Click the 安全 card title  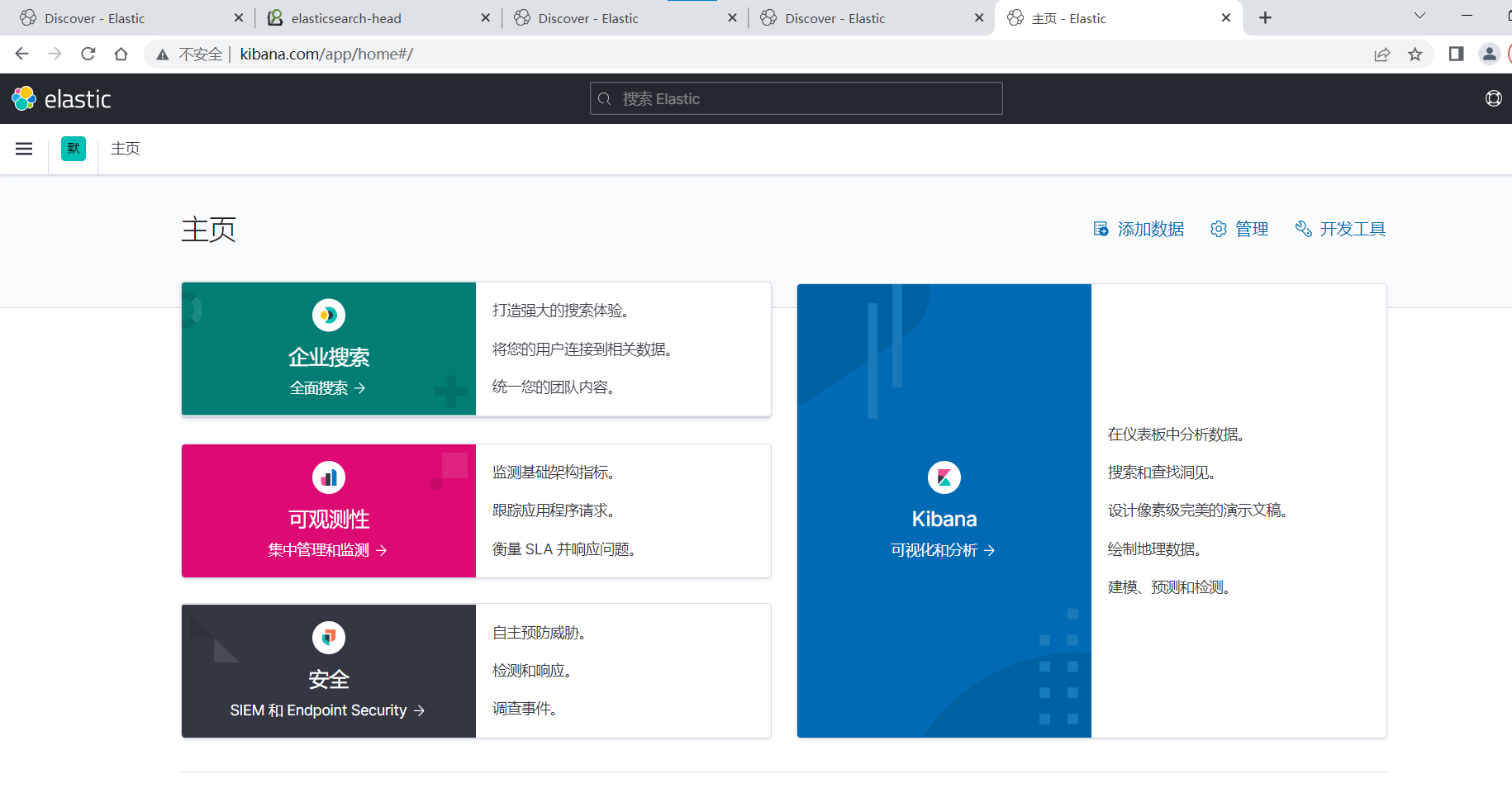[329, 679]
